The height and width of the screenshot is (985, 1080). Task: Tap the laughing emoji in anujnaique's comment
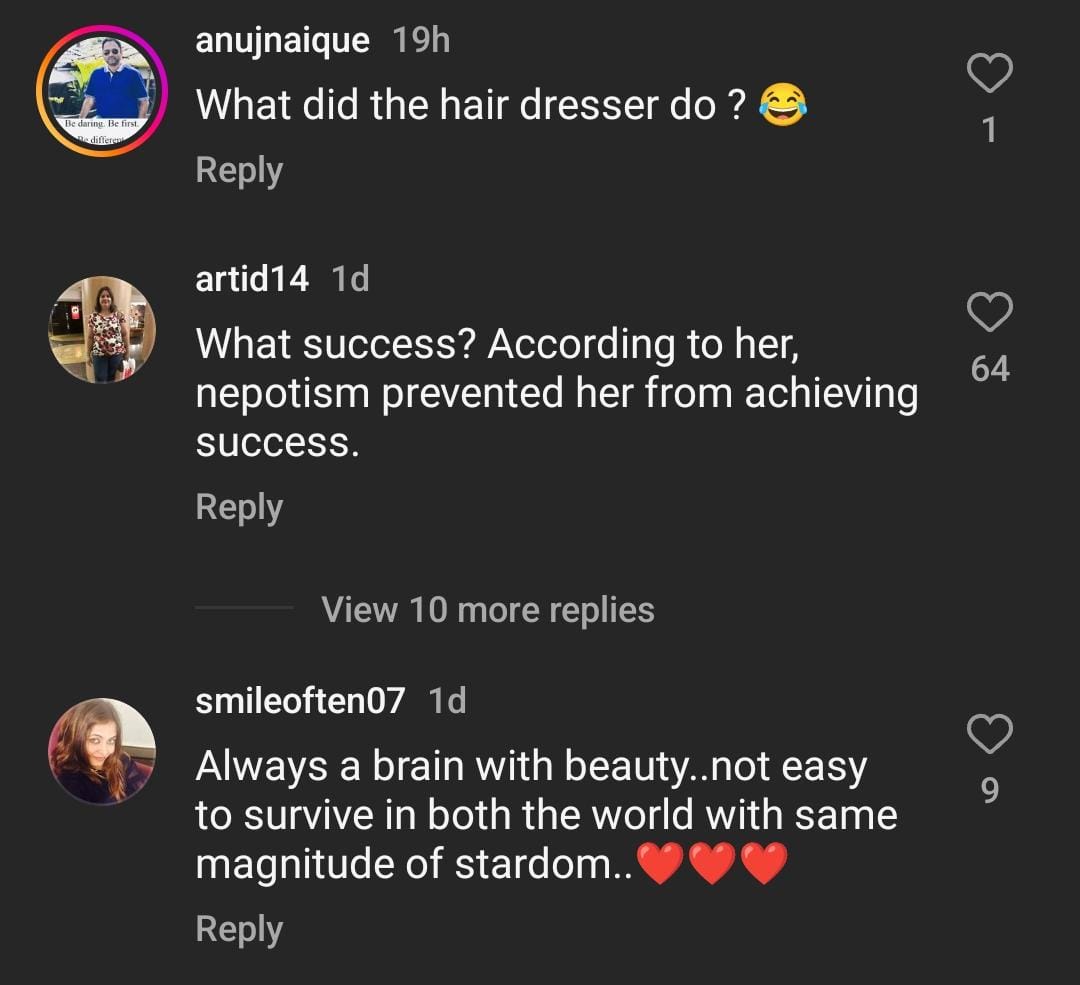tap(783, 105)
